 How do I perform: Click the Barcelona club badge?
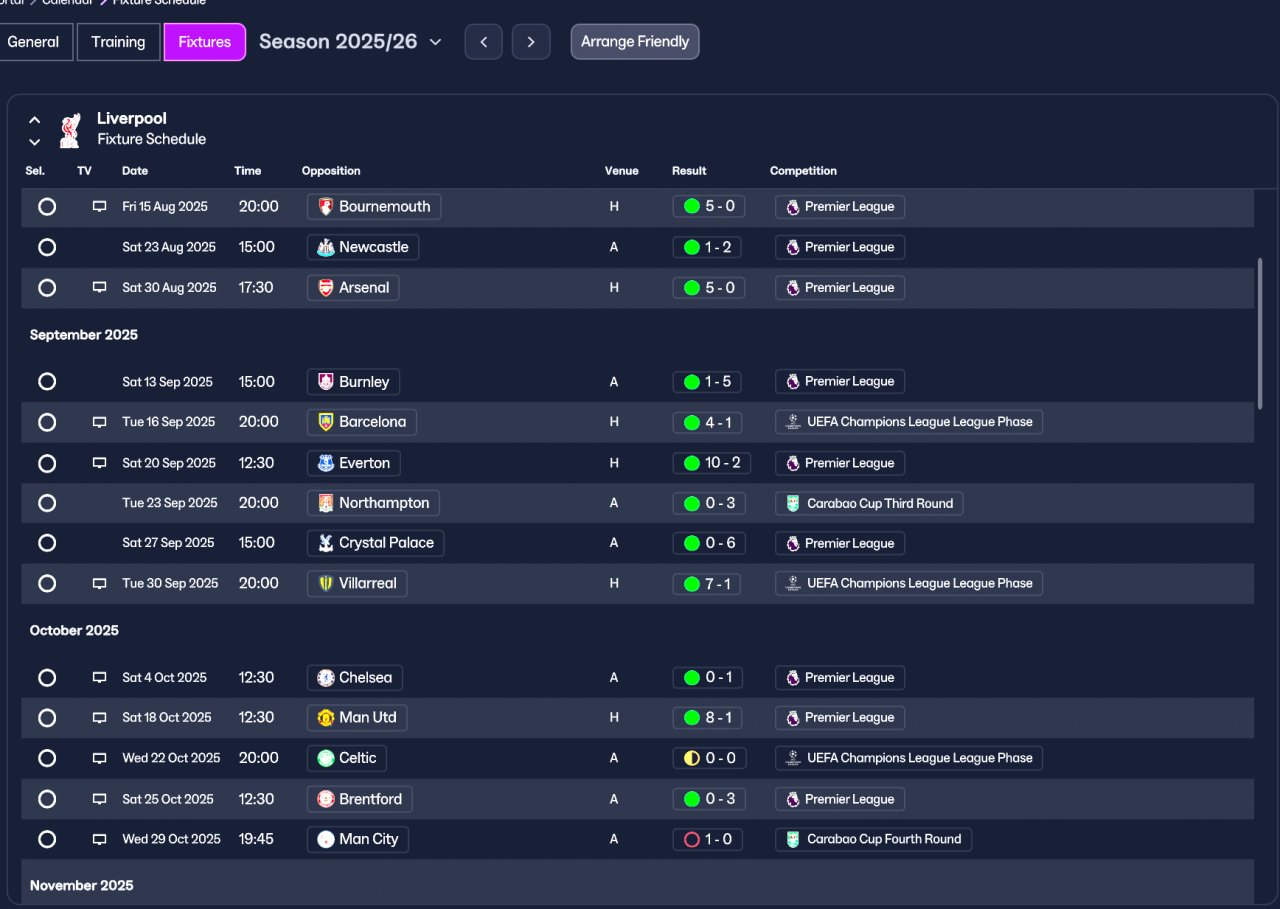pos(325,422)
